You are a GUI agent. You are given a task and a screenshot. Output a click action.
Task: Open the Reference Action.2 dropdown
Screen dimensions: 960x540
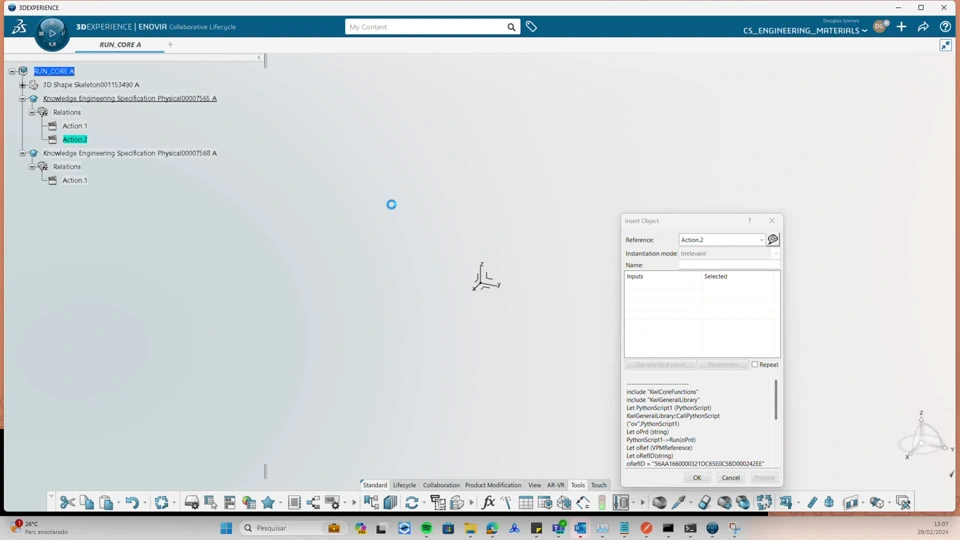tap(761, 240)
